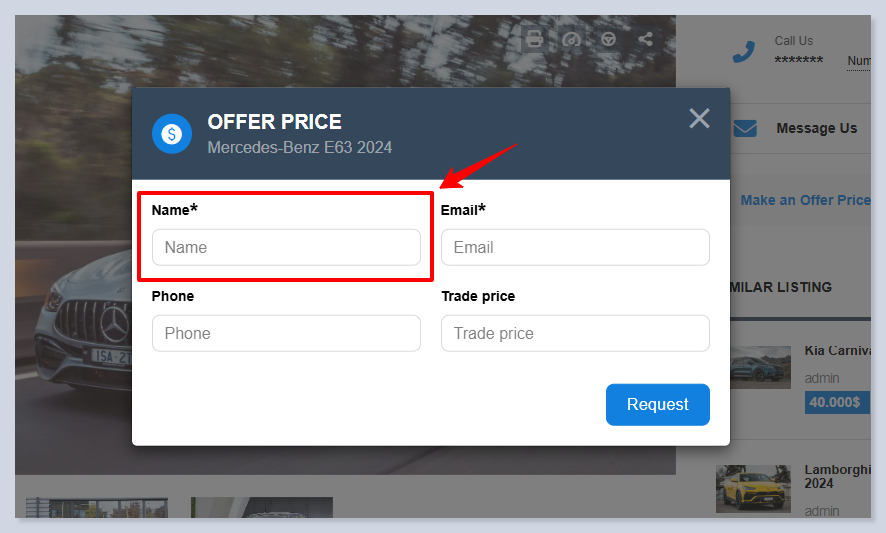Click the share icon above the car photo
The height and width of the screenshot is (533, 886).
point(645,39)
